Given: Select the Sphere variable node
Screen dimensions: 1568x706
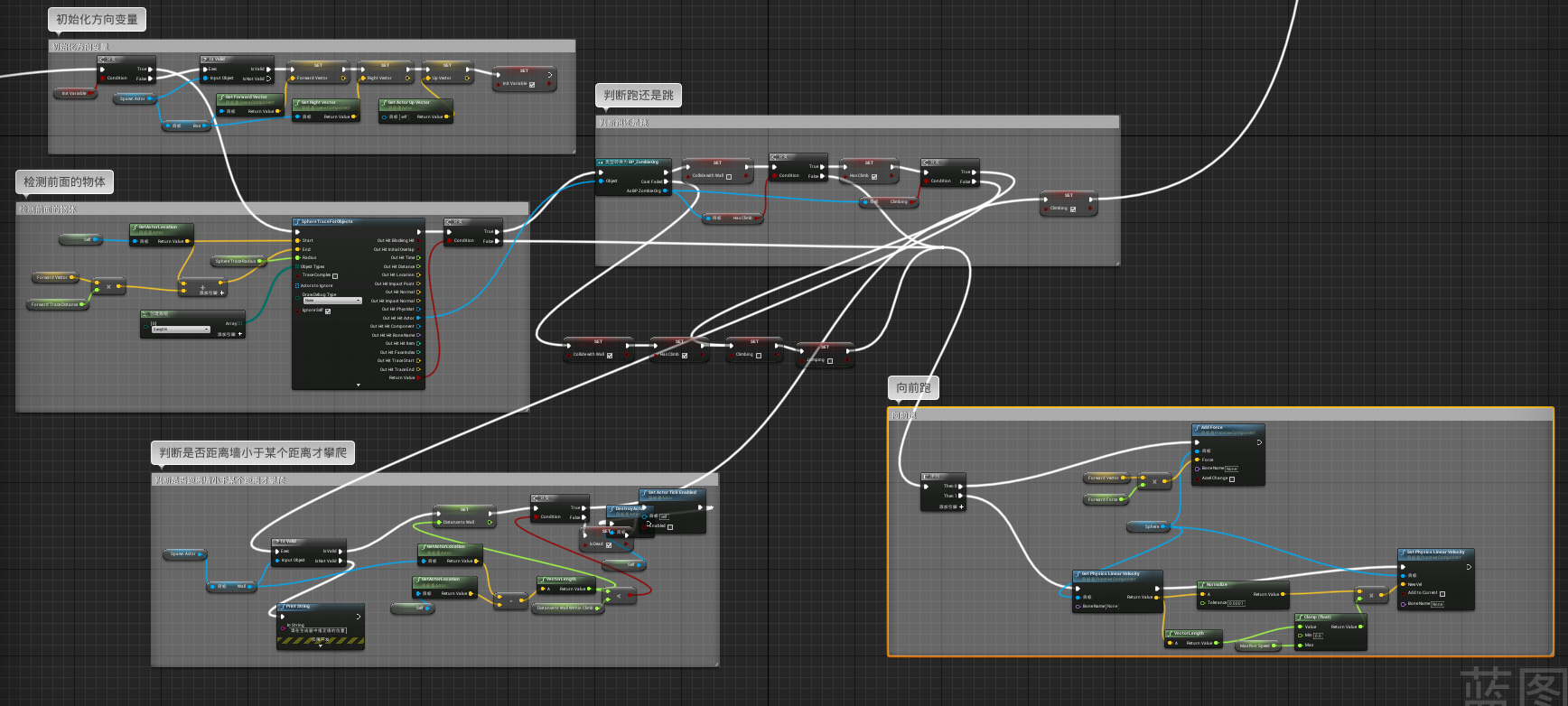Looking at the screenshot, I should point(1149,526).
